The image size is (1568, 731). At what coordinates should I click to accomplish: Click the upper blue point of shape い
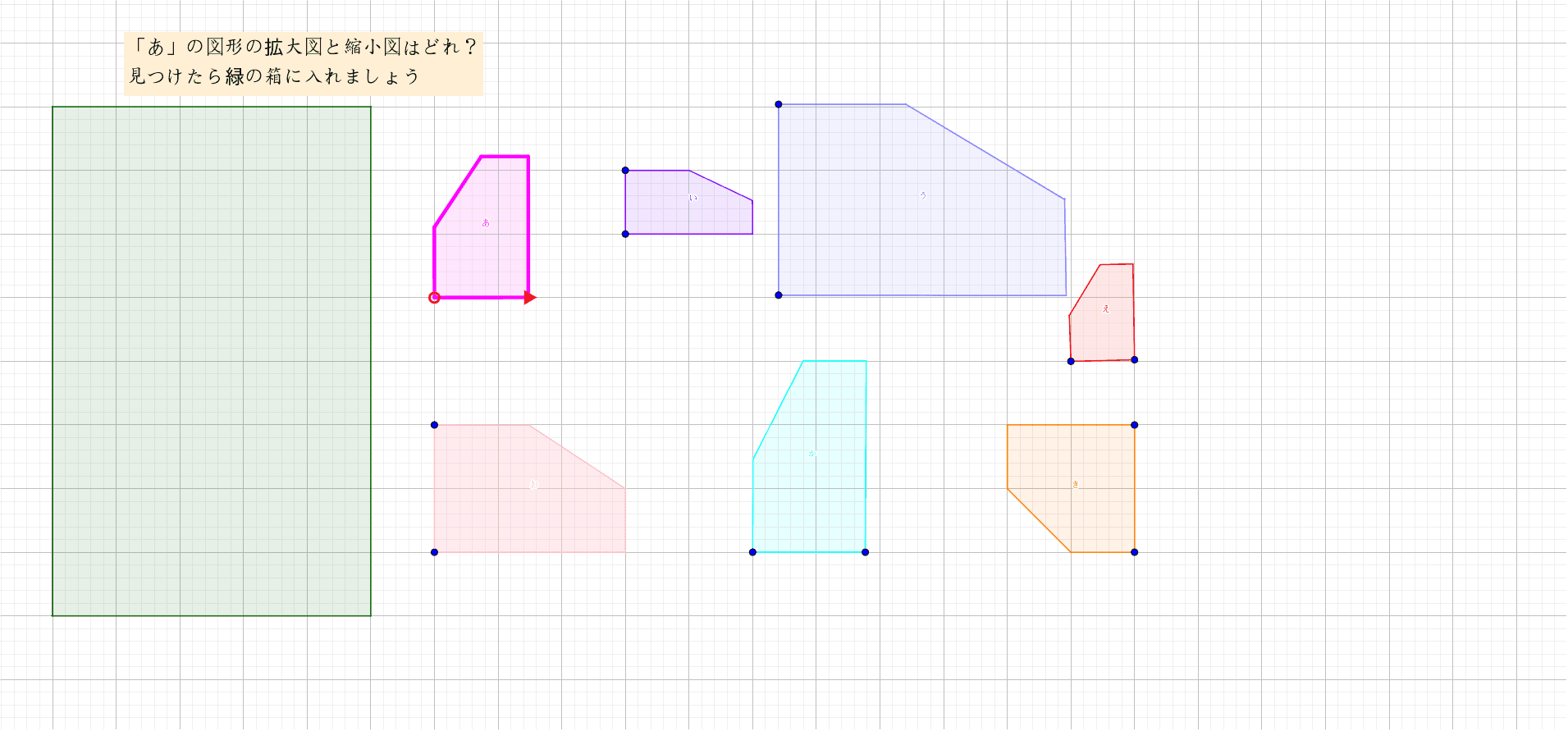pyautogui.click(x=625, y=171)
